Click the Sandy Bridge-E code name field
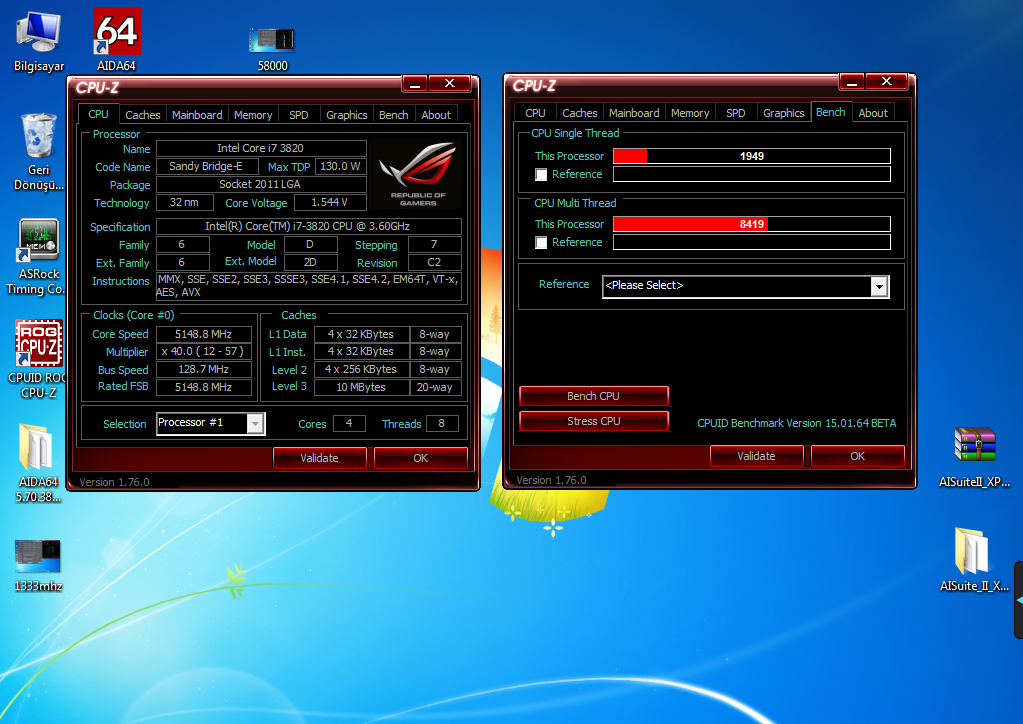Image resolution: width=1023 pixels, height=724 pixels. (x=207, y=166)
